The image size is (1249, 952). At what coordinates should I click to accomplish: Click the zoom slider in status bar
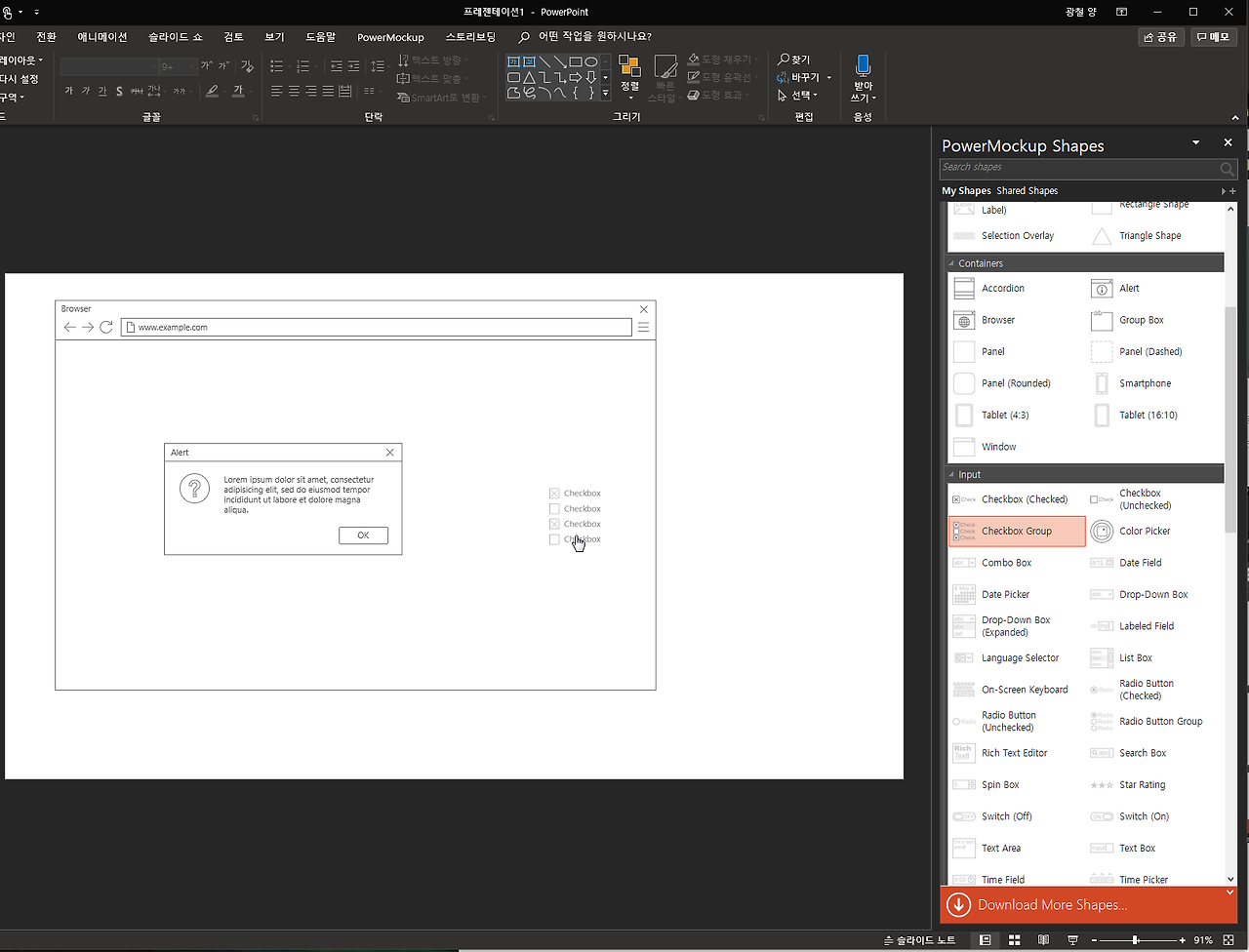pyautogui.click(x=1135, y=940)
